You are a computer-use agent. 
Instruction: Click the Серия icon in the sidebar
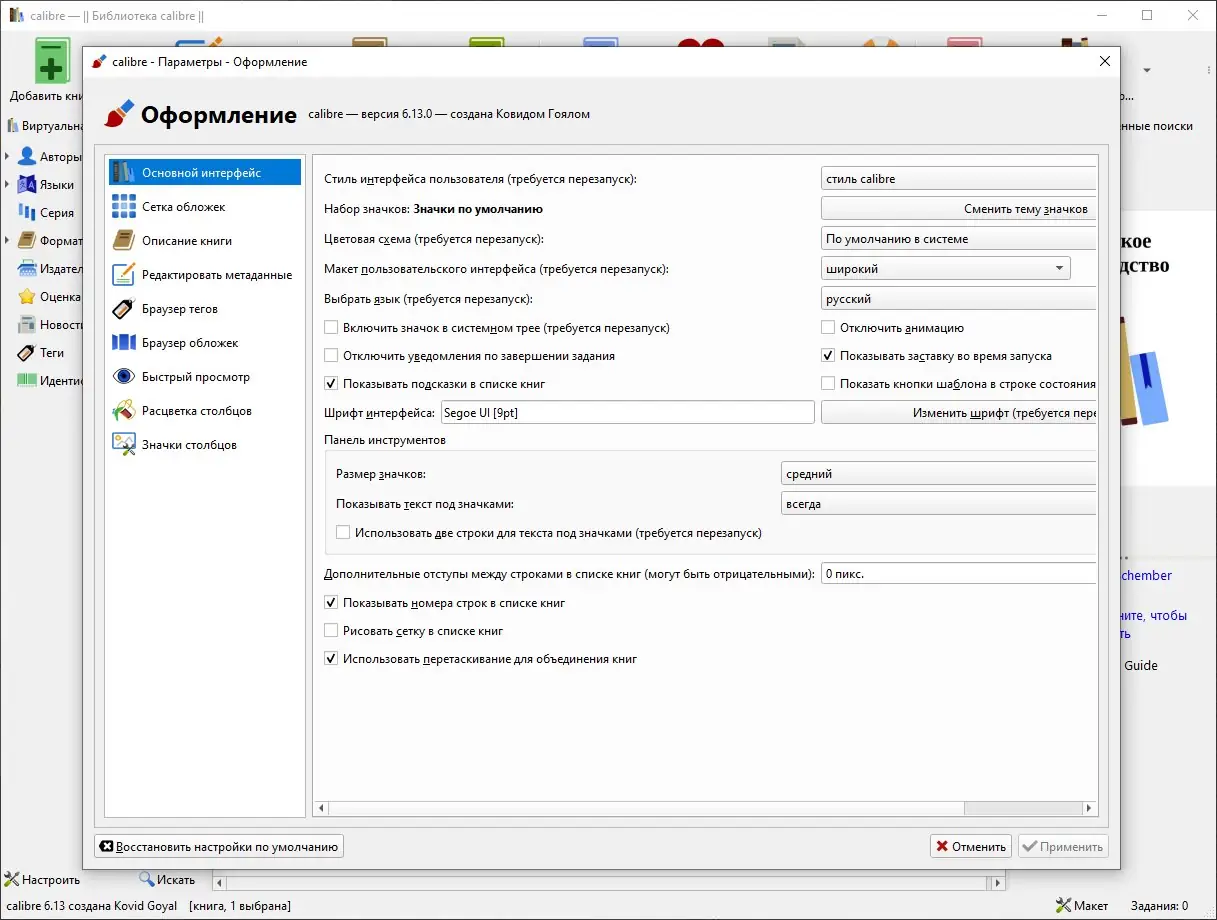(x=26, y=213)
